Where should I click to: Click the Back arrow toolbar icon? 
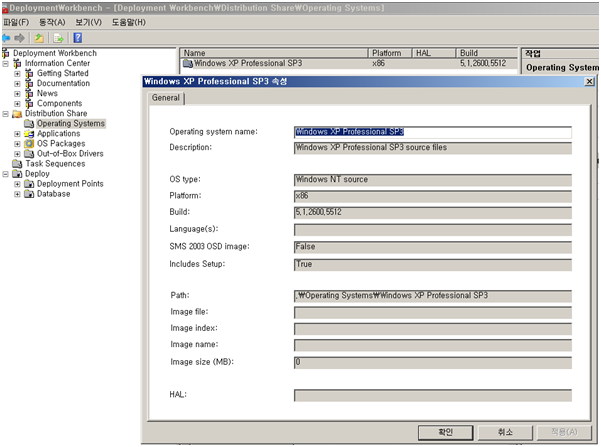pyautogui.click(x=6, y=38)
